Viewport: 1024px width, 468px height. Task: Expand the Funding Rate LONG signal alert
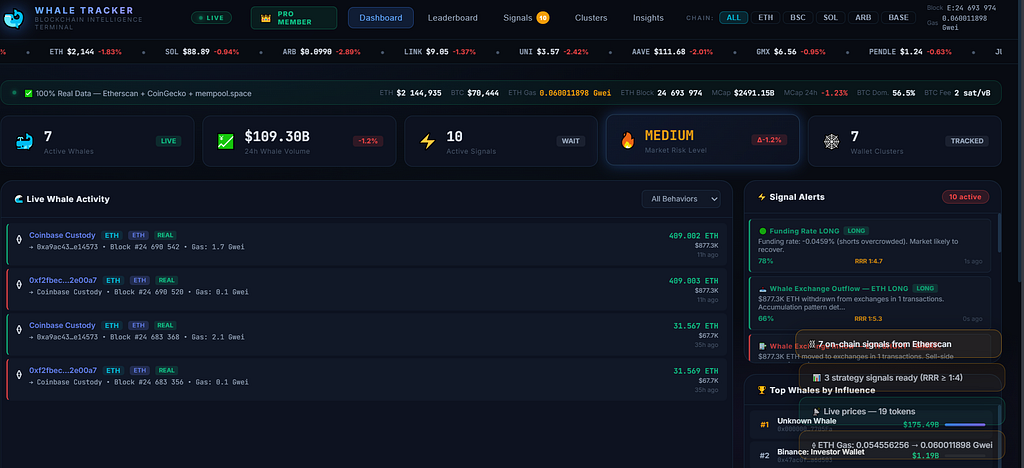pos(868,244)
